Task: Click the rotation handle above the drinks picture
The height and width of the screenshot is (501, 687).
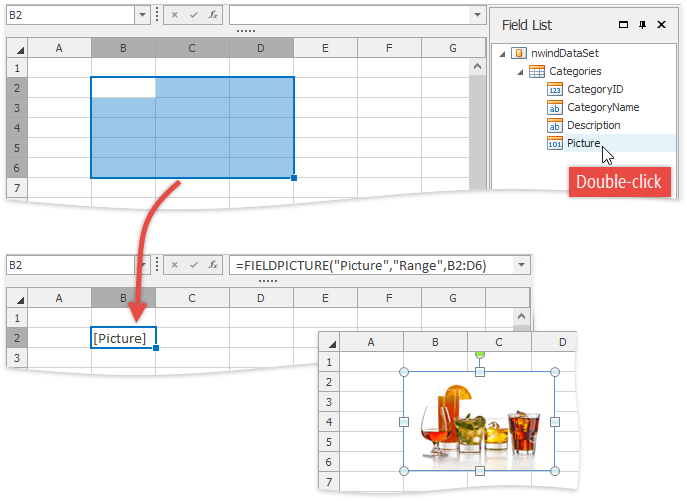Action: (480, 353)
